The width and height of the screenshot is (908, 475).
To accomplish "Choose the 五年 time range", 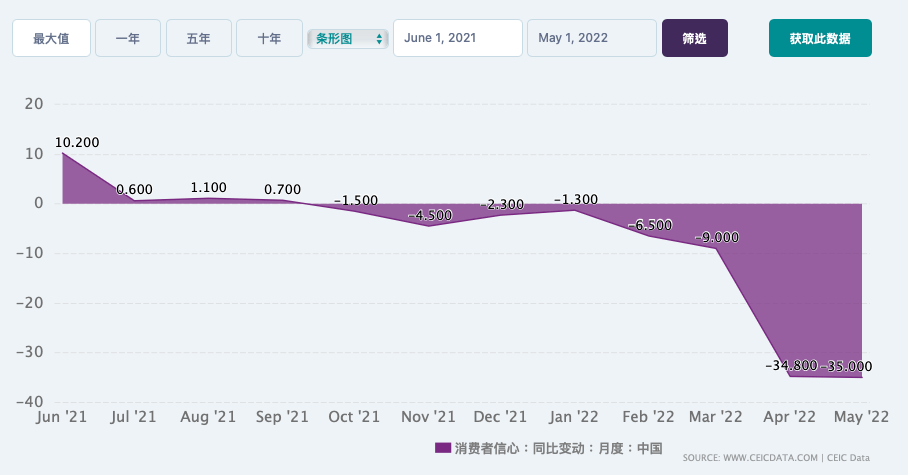I will [x=199, y=38].
